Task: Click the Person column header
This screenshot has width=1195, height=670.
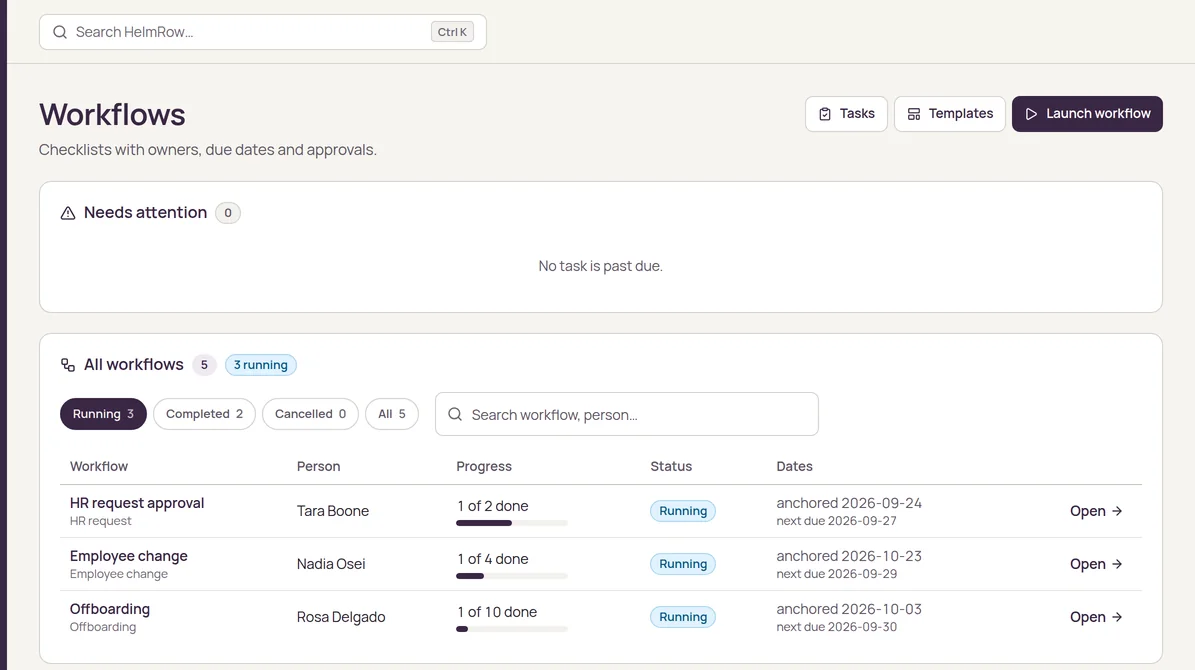Action: (319, 466)
